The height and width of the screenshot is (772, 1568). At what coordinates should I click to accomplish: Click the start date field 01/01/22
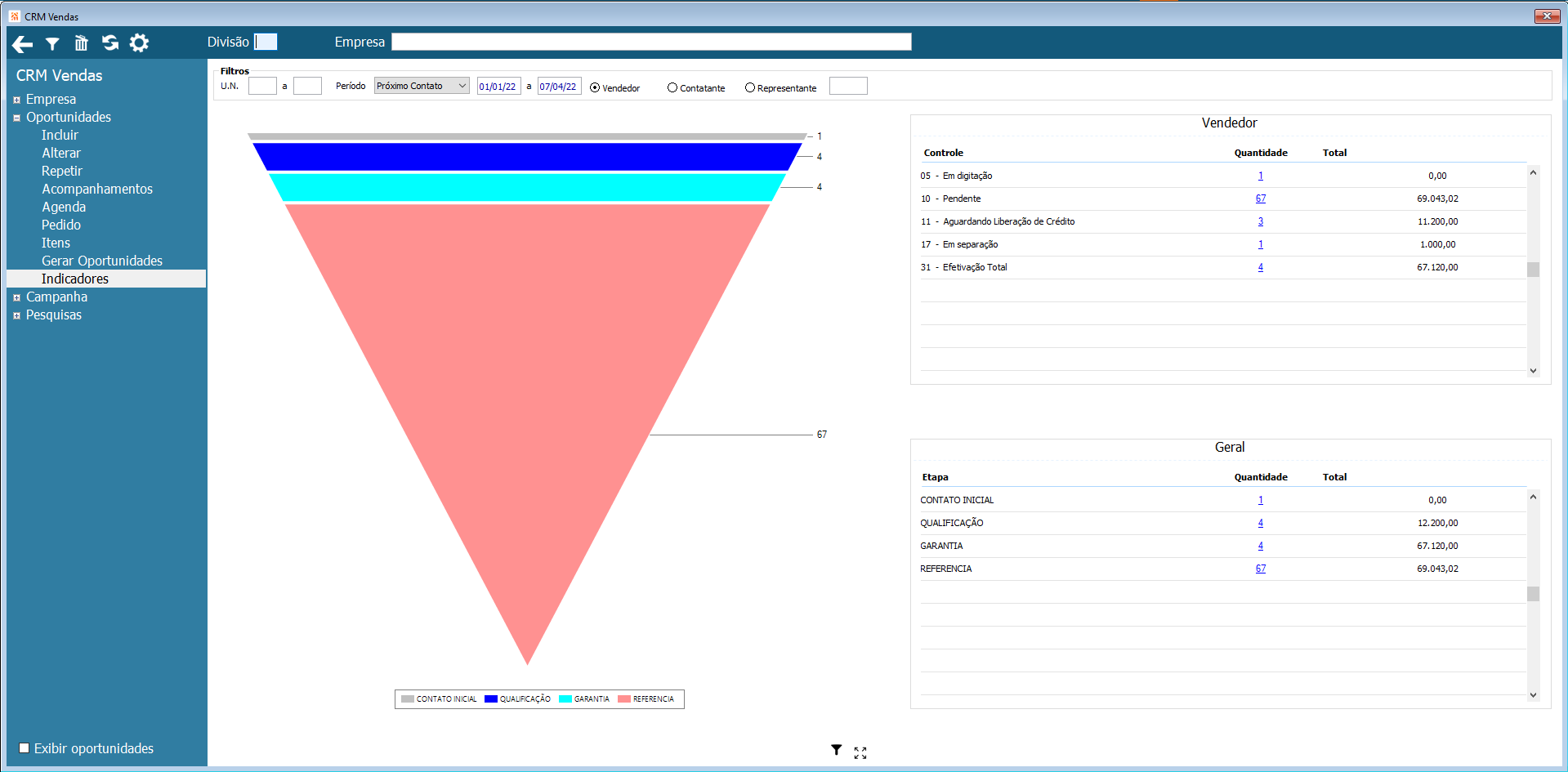click(x=498, y=86)
